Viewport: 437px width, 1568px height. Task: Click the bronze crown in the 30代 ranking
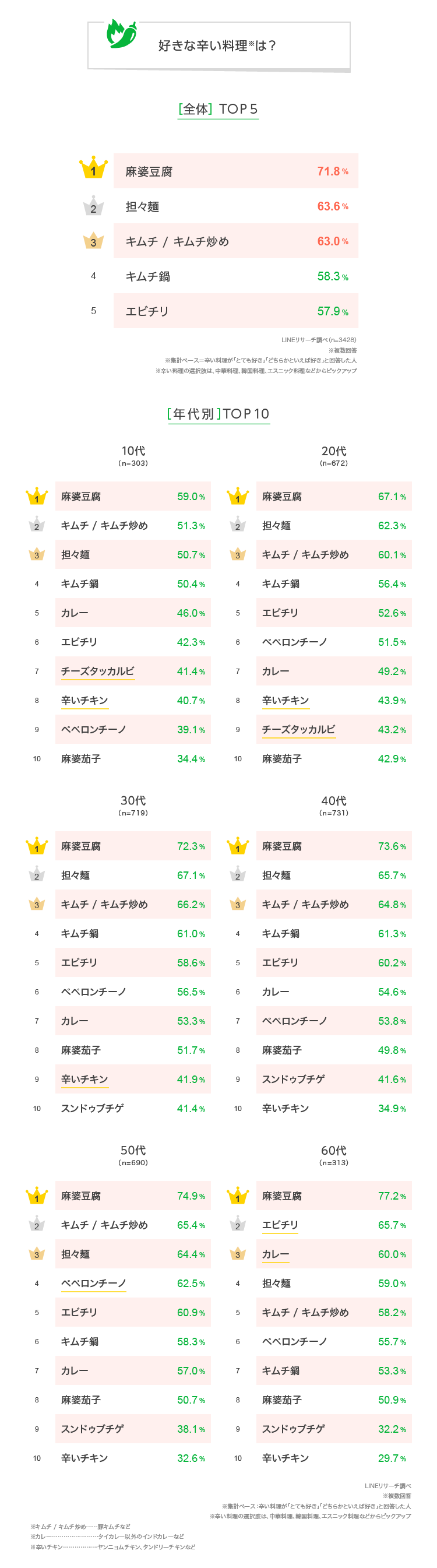tap(37, 903)
